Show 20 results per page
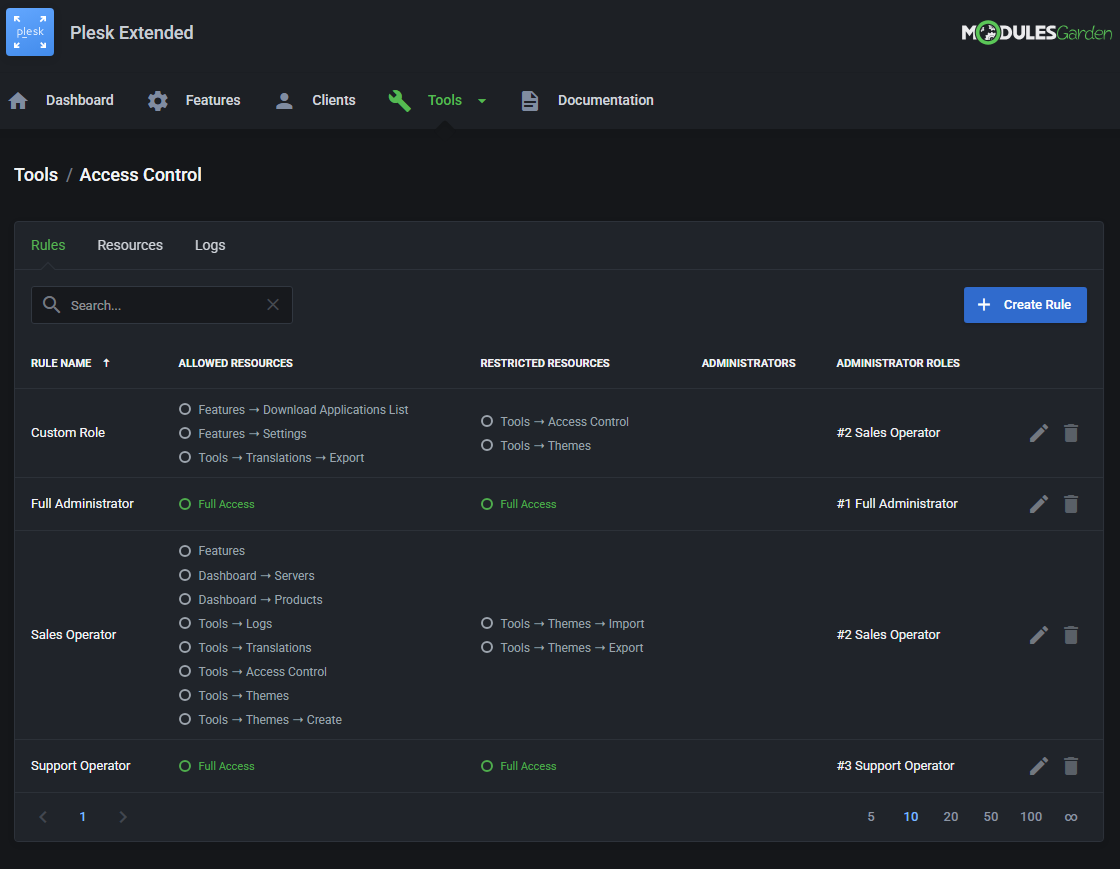Viewport: 1120px width, 869px height. click(951, 817)
